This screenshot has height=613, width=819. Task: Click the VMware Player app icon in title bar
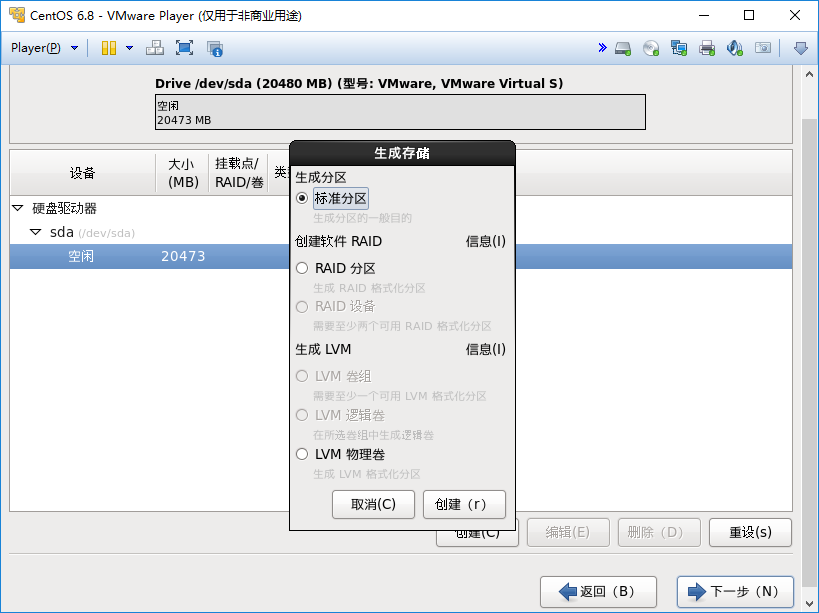pyautogui.click(x=17, y=15)
